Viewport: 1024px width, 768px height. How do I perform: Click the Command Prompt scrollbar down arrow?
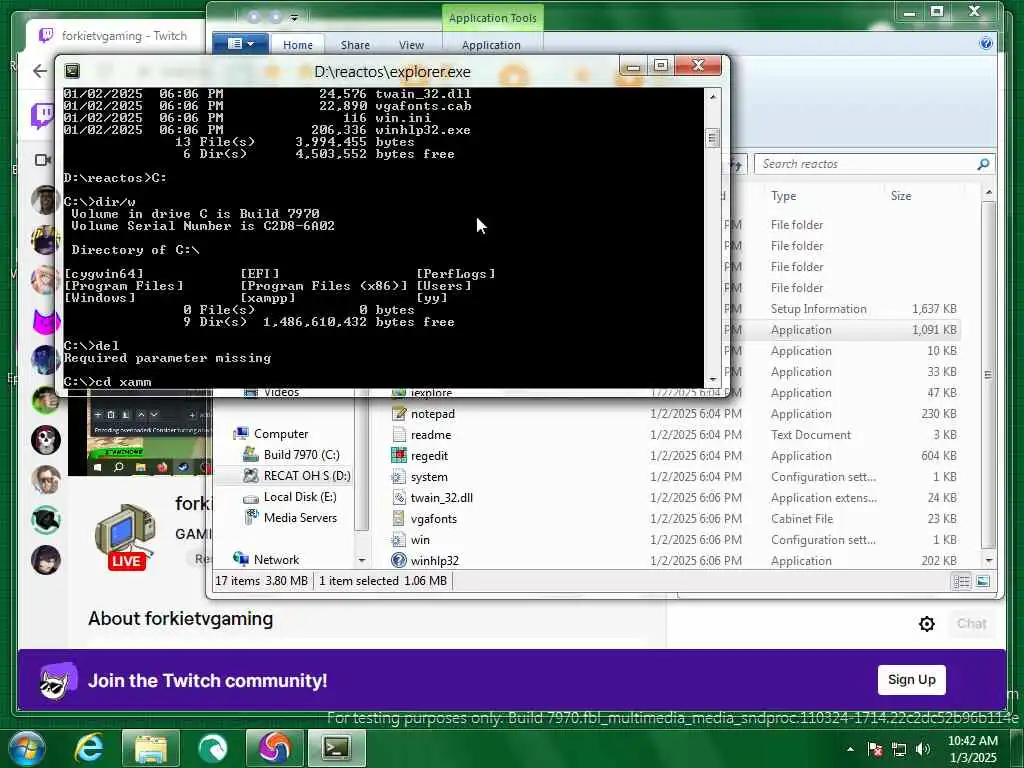point(712,379)
